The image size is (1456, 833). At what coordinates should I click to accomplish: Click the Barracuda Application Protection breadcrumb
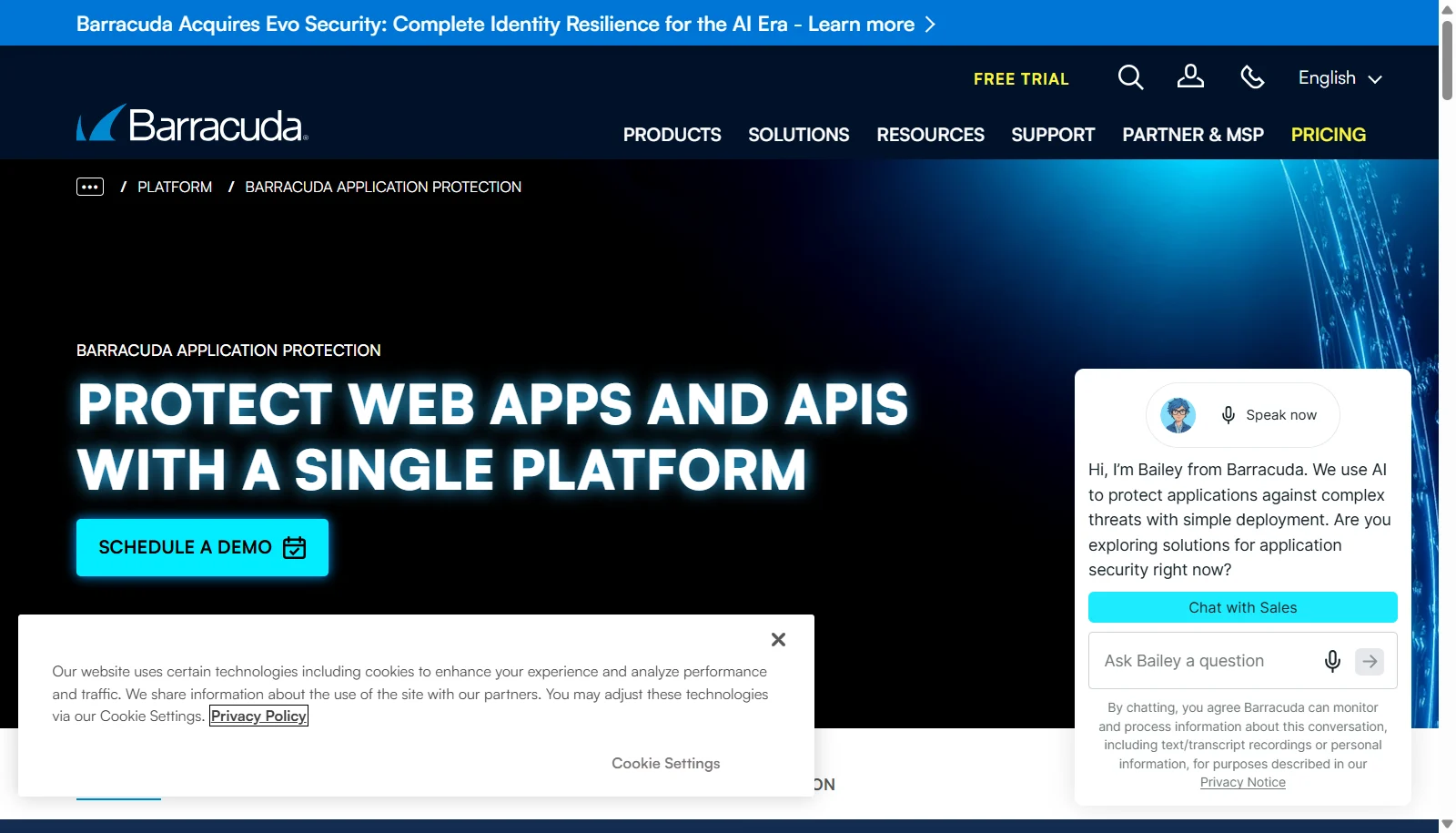coord(383,187)
